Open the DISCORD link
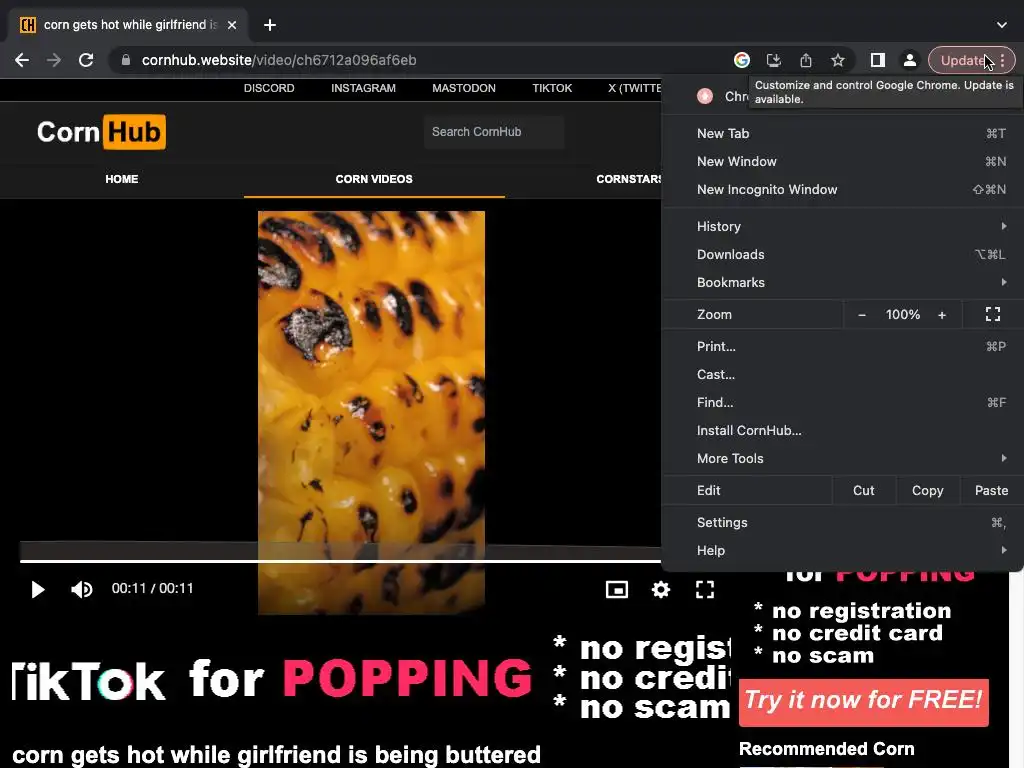This screenshot has height=768, width=1024. [x=269, y=88]
